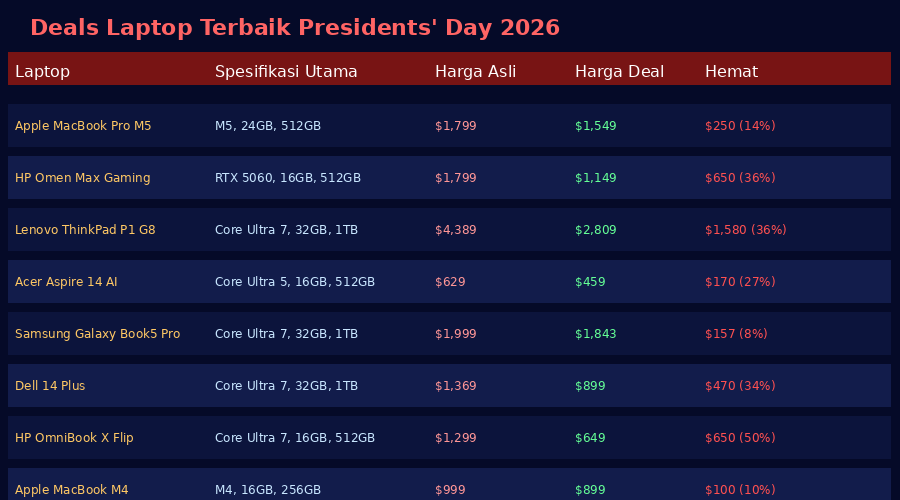
Task: Select the HP OmniBook X Flip laptop
Action: [x=74, y=438]
